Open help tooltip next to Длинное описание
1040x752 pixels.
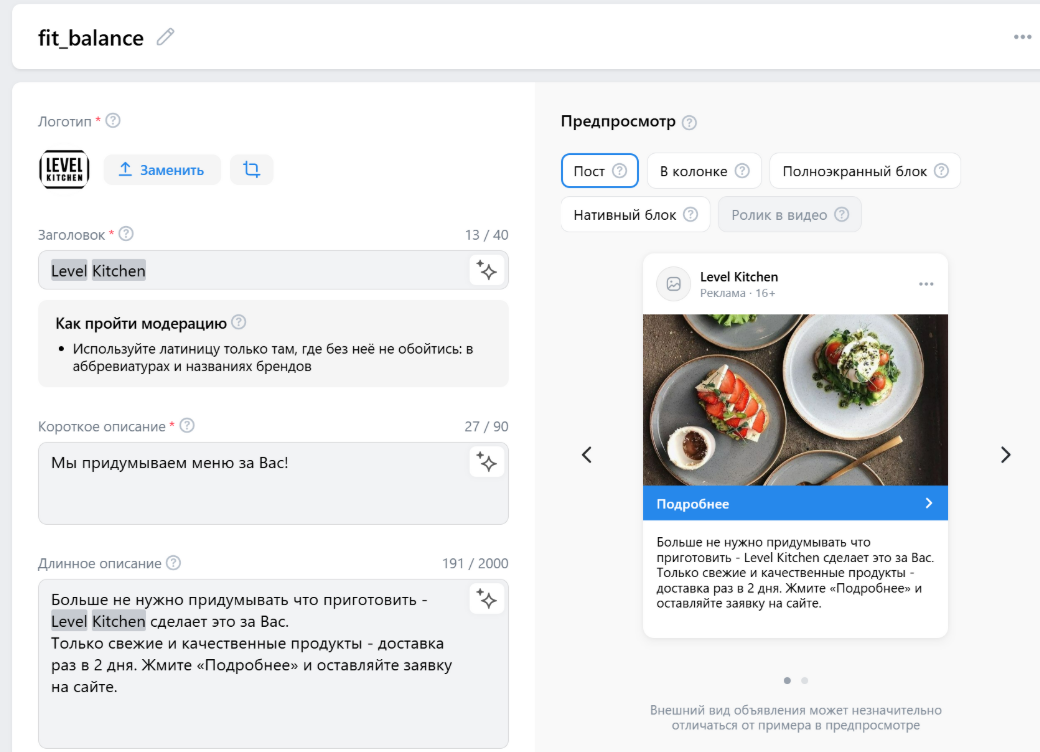[x=173, y=563]
